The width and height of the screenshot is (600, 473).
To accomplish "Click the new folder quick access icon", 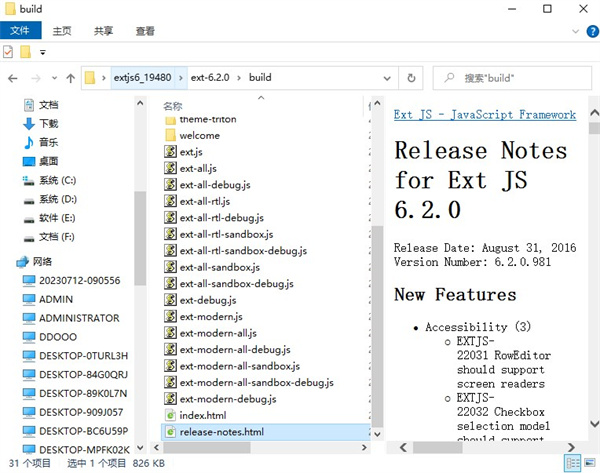I will (25, 52).
